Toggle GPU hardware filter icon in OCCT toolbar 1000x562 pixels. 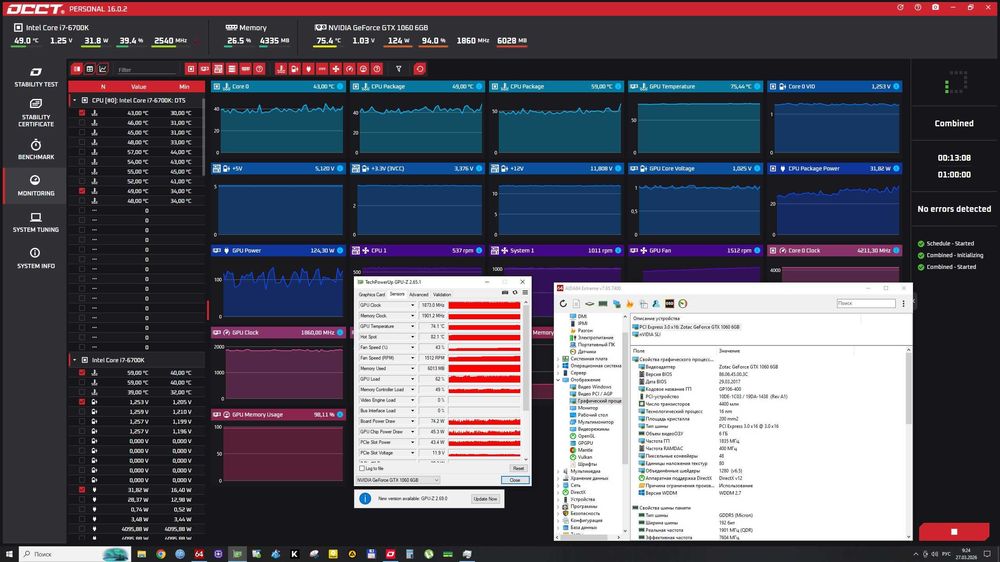click(204, 69)
